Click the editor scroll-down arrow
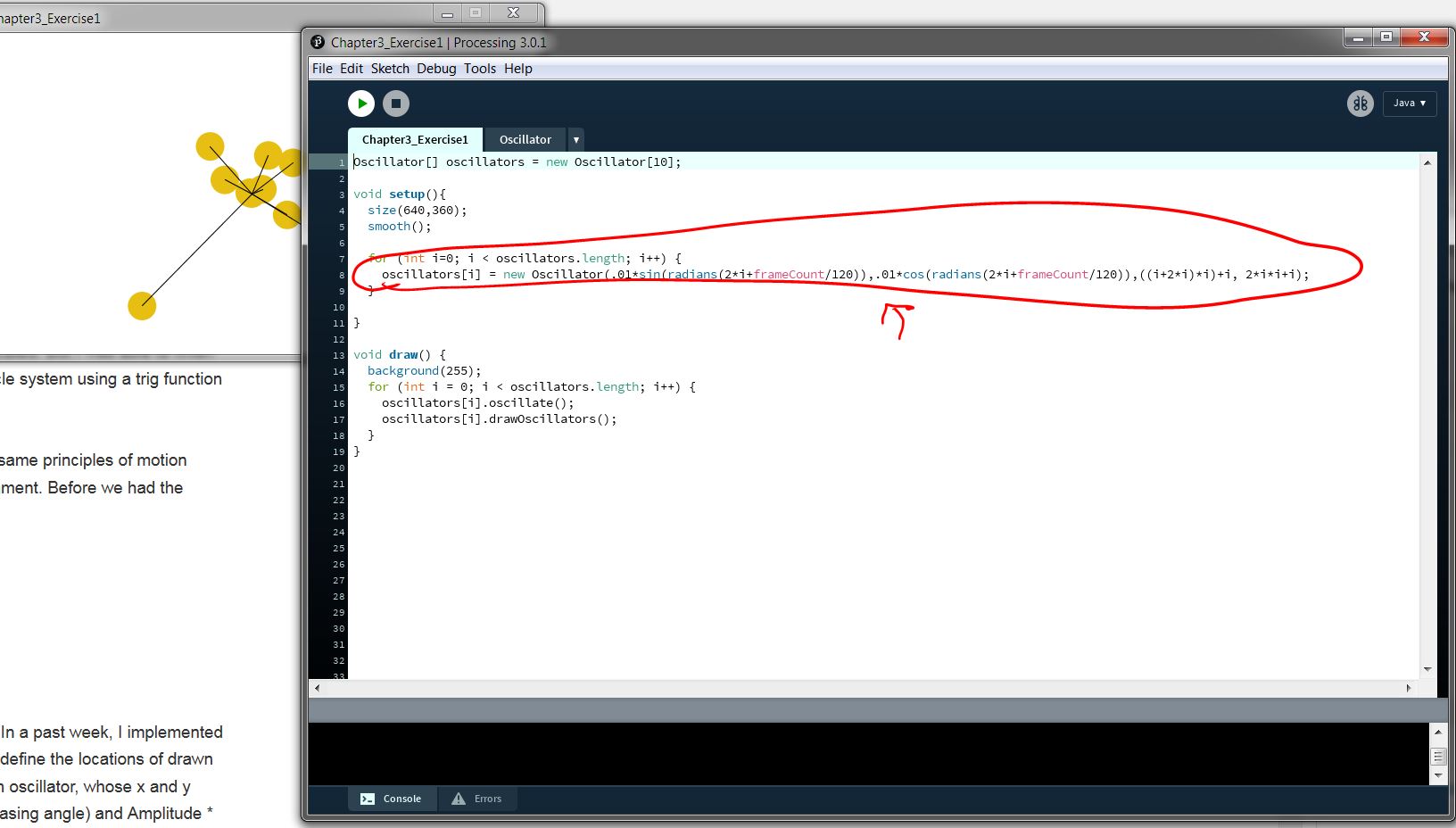 1427,669
